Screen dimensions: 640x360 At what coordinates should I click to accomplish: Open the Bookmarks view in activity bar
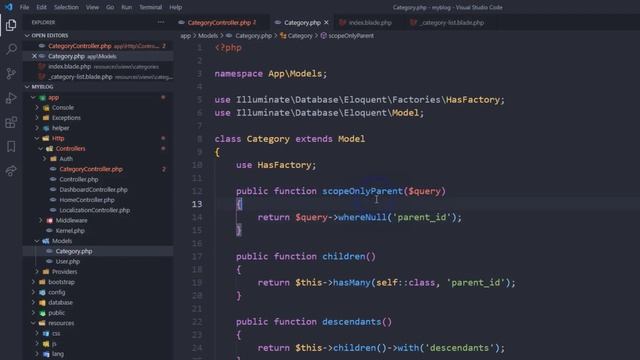[x=11, y=146]
